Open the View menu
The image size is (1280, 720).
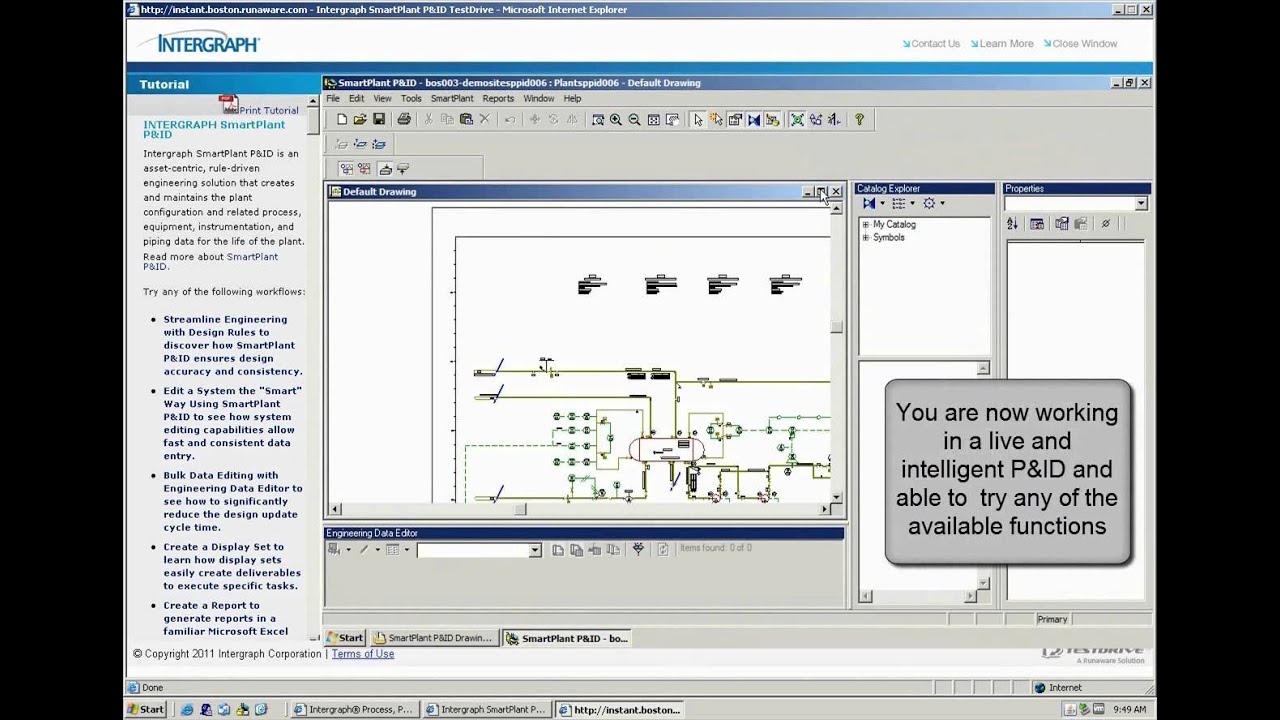click(x=383, y=99)
